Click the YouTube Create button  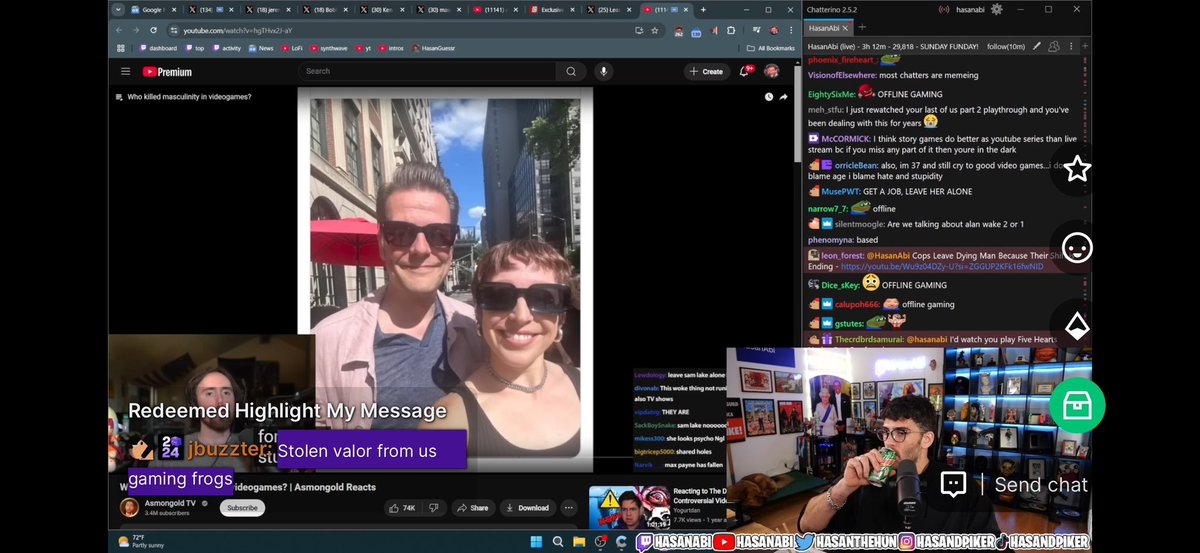pos(705,71)
